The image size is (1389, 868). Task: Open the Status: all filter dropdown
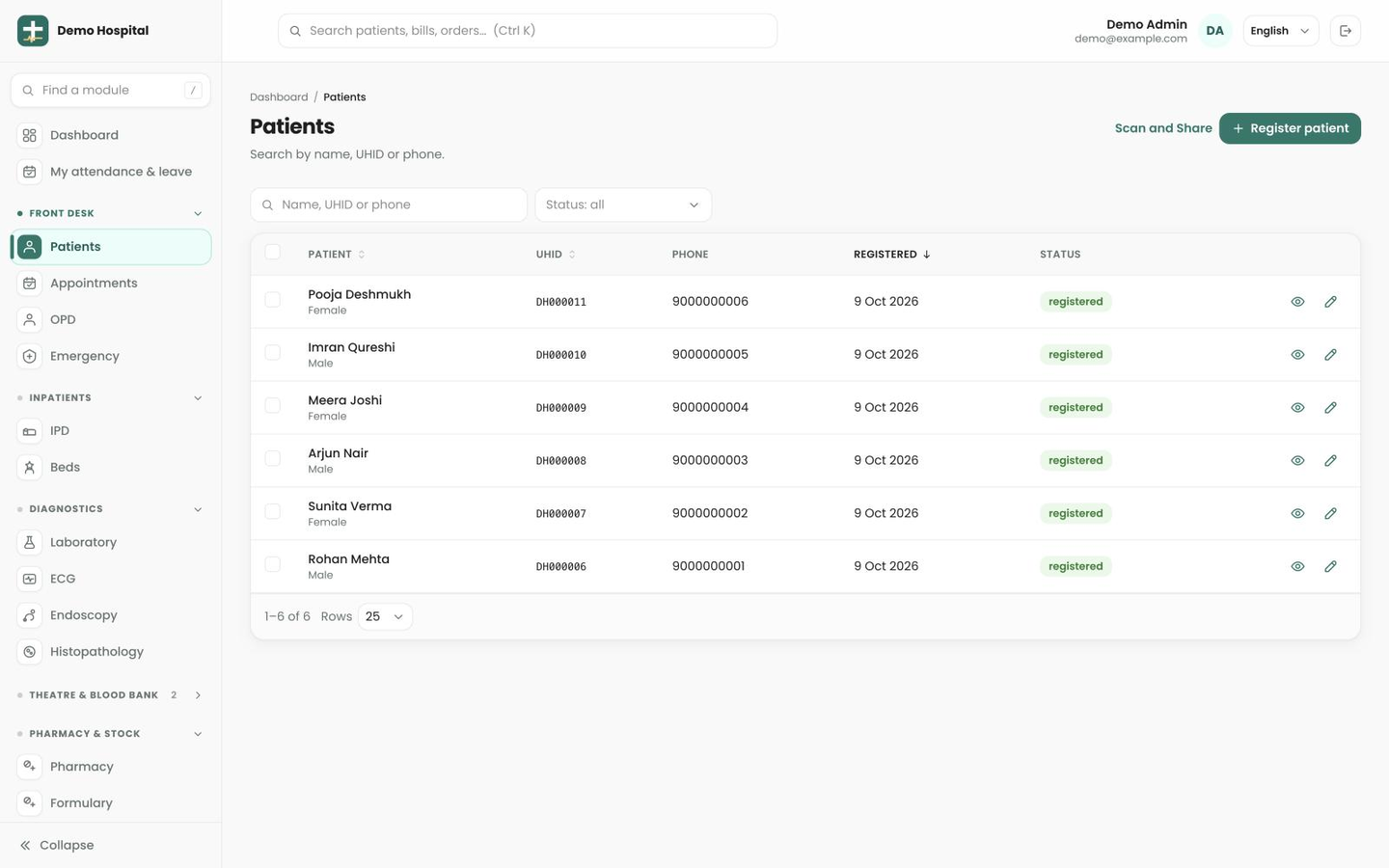pos(623,204)
